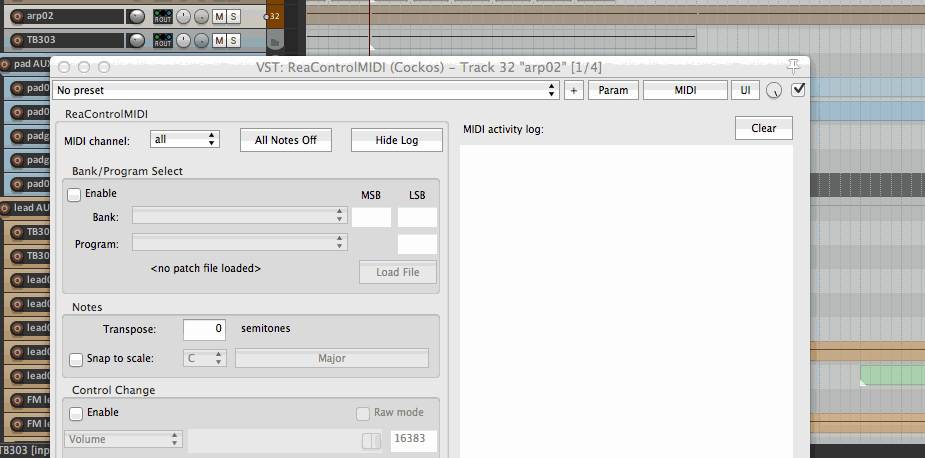Open the routing button on TB303 track
The width and height of the screenshot is (925, 458).
pos(163,40)
